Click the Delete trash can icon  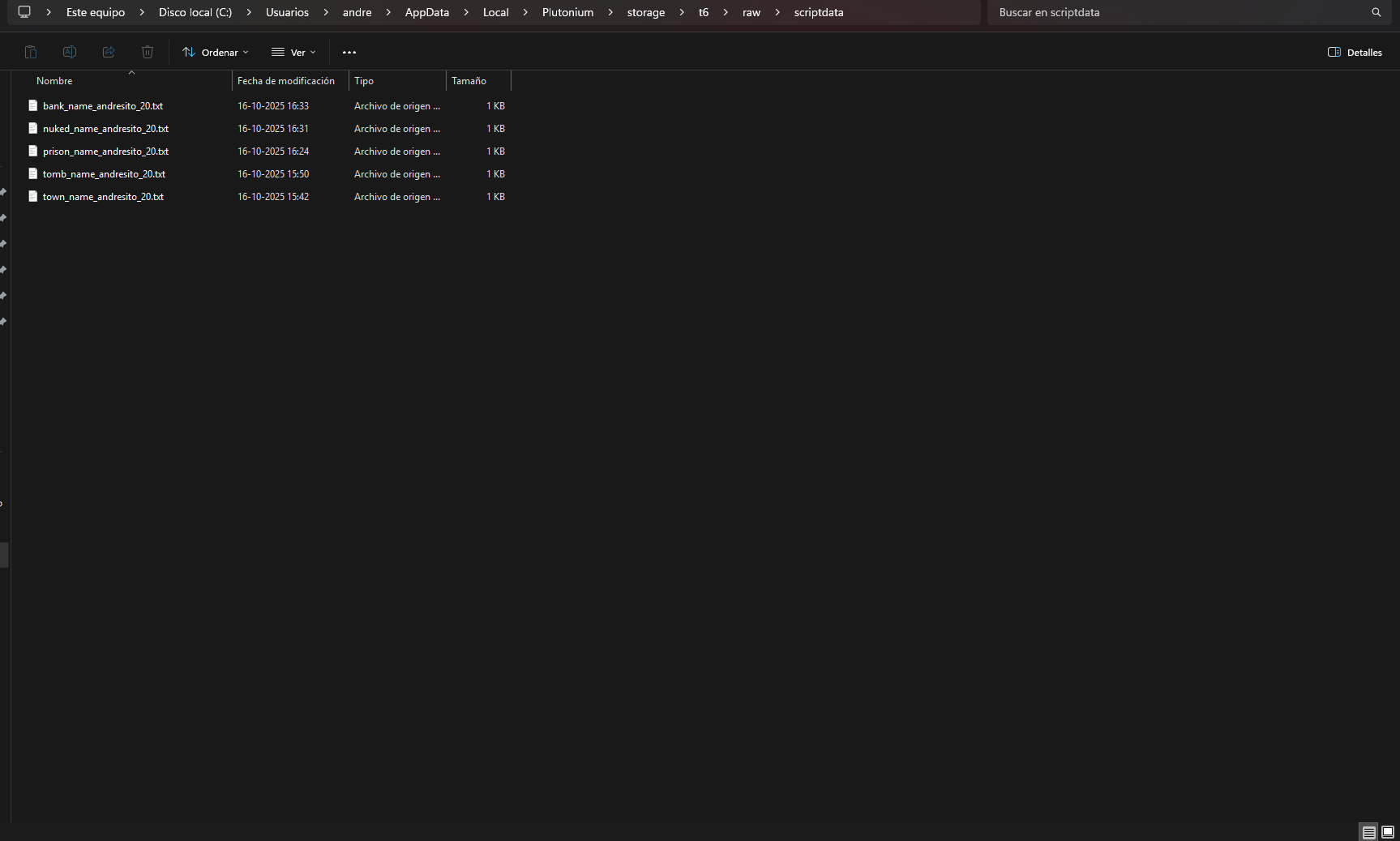(x=148, y=52)
